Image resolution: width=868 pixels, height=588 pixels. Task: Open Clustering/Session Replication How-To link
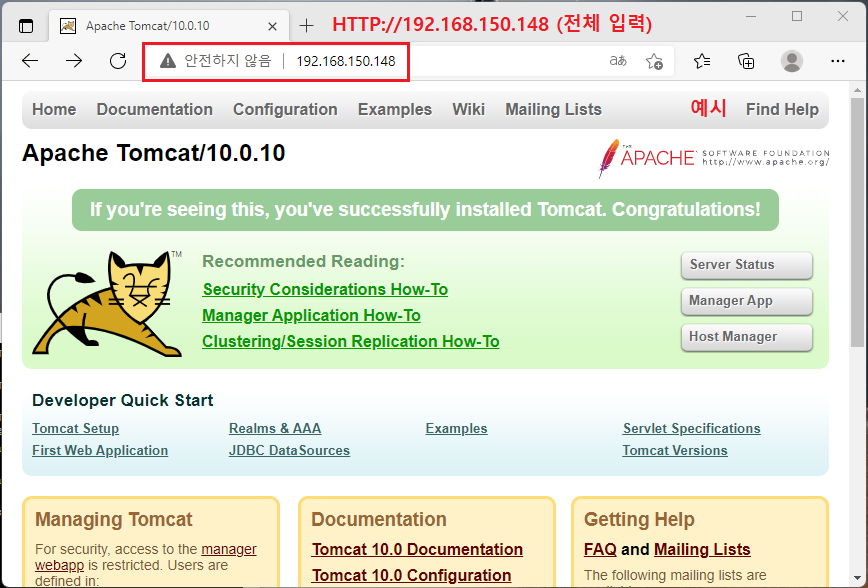[350, 342]
